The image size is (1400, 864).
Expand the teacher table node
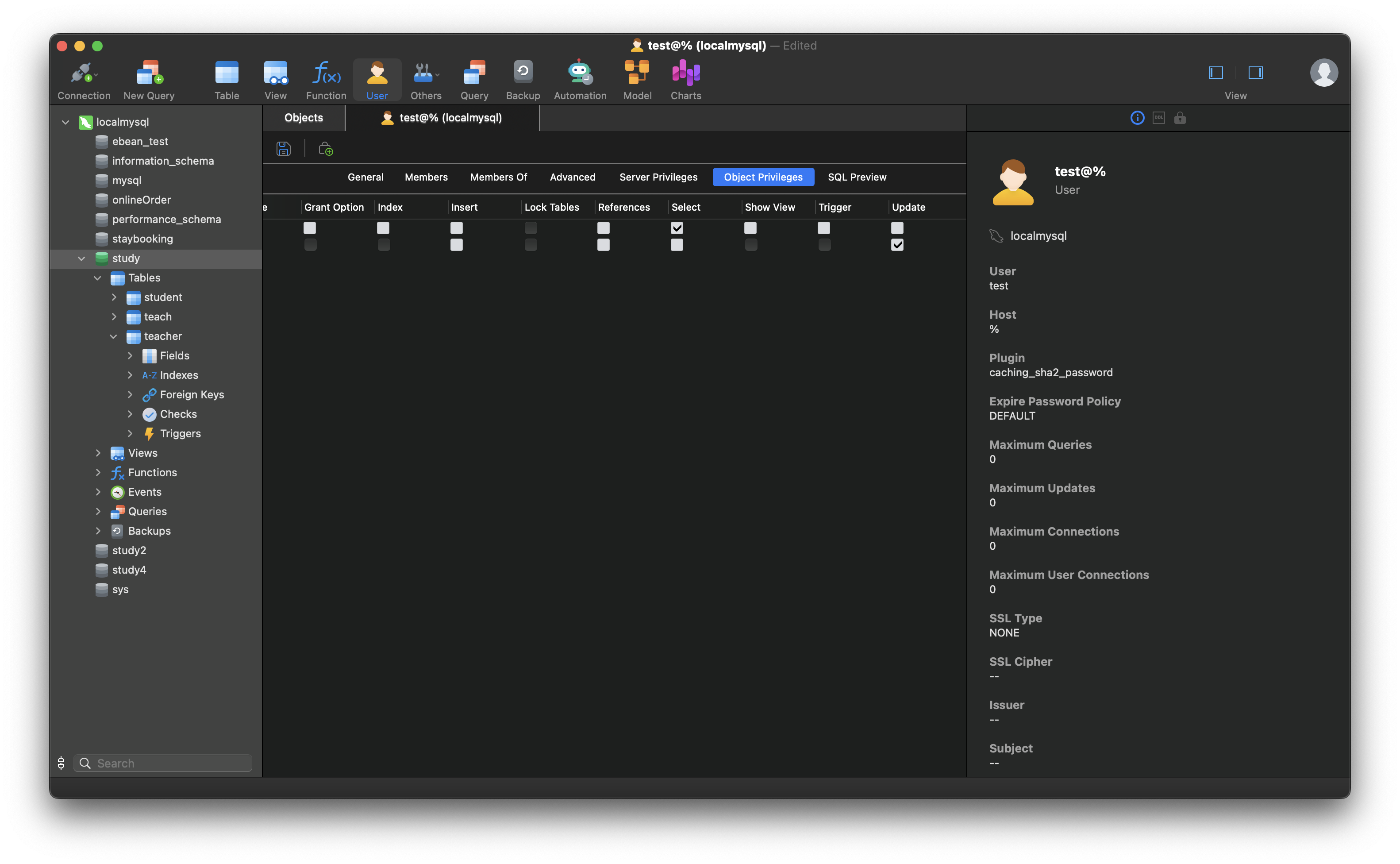(x=113, y=335)
